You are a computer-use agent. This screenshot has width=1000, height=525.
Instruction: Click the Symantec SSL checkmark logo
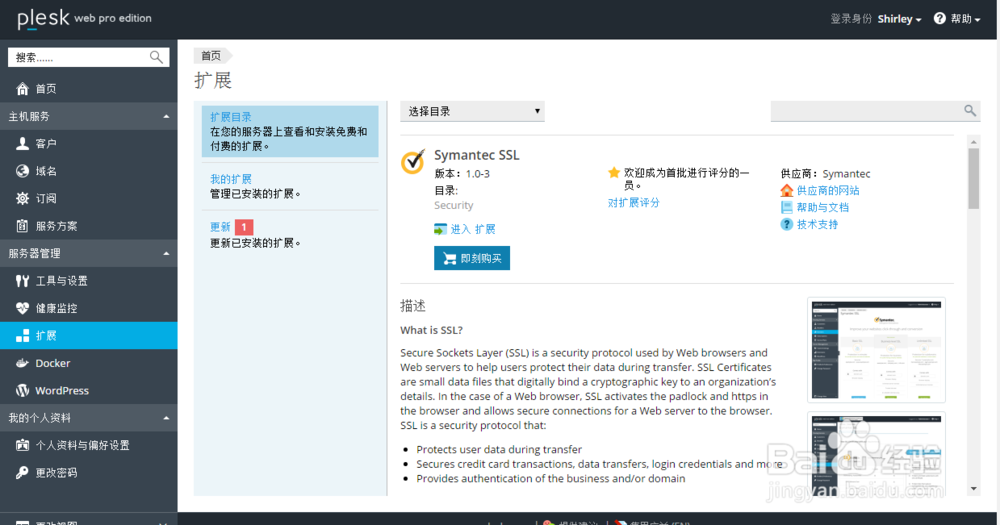coord(413,161)
